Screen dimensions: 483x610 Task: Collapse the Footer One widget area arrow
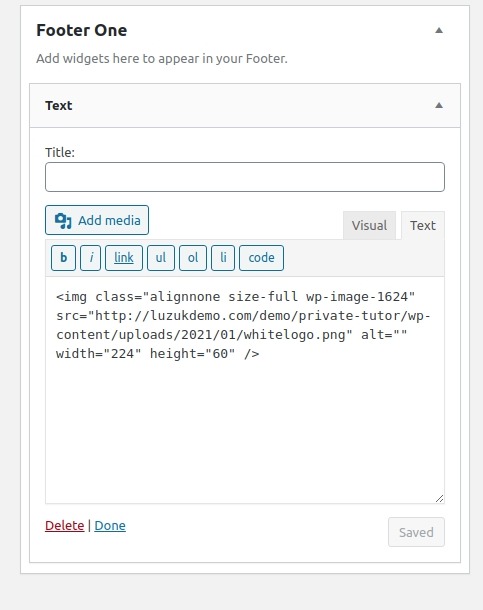click(x=439, y=30)
